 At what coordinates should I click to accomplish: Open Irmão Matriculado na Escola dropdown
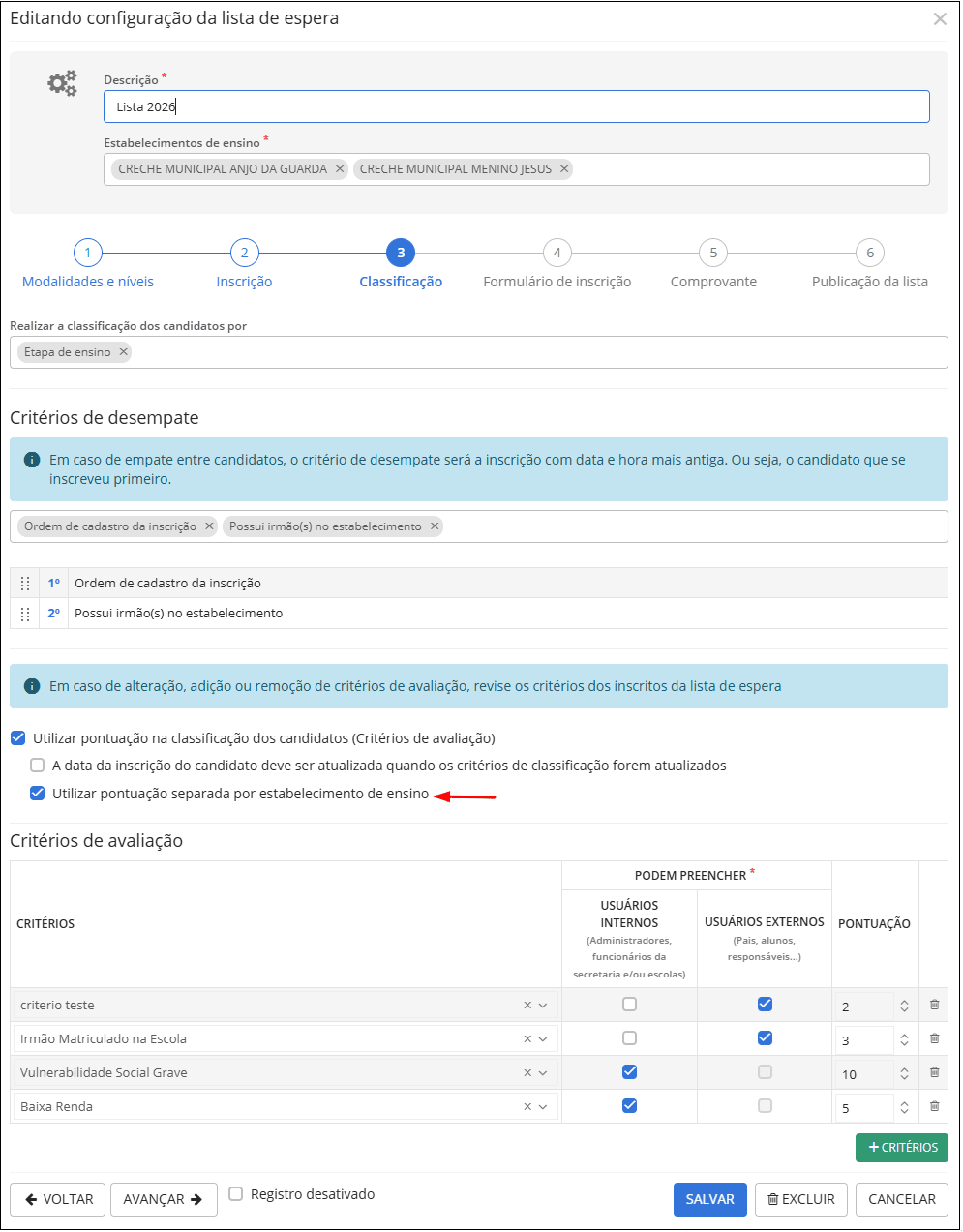543,1039
